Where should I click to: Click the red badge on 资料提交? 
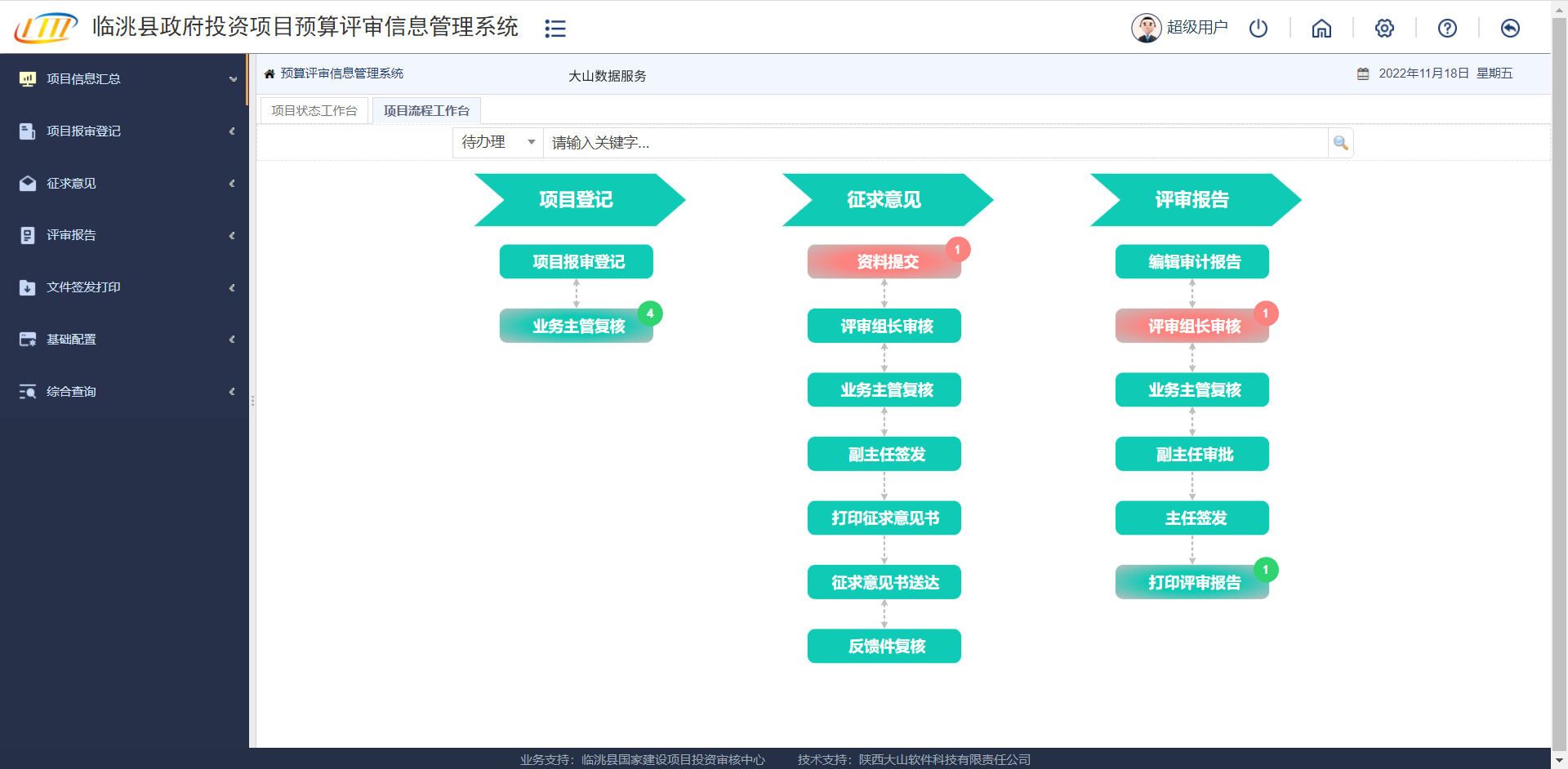[x=958, y=249]
